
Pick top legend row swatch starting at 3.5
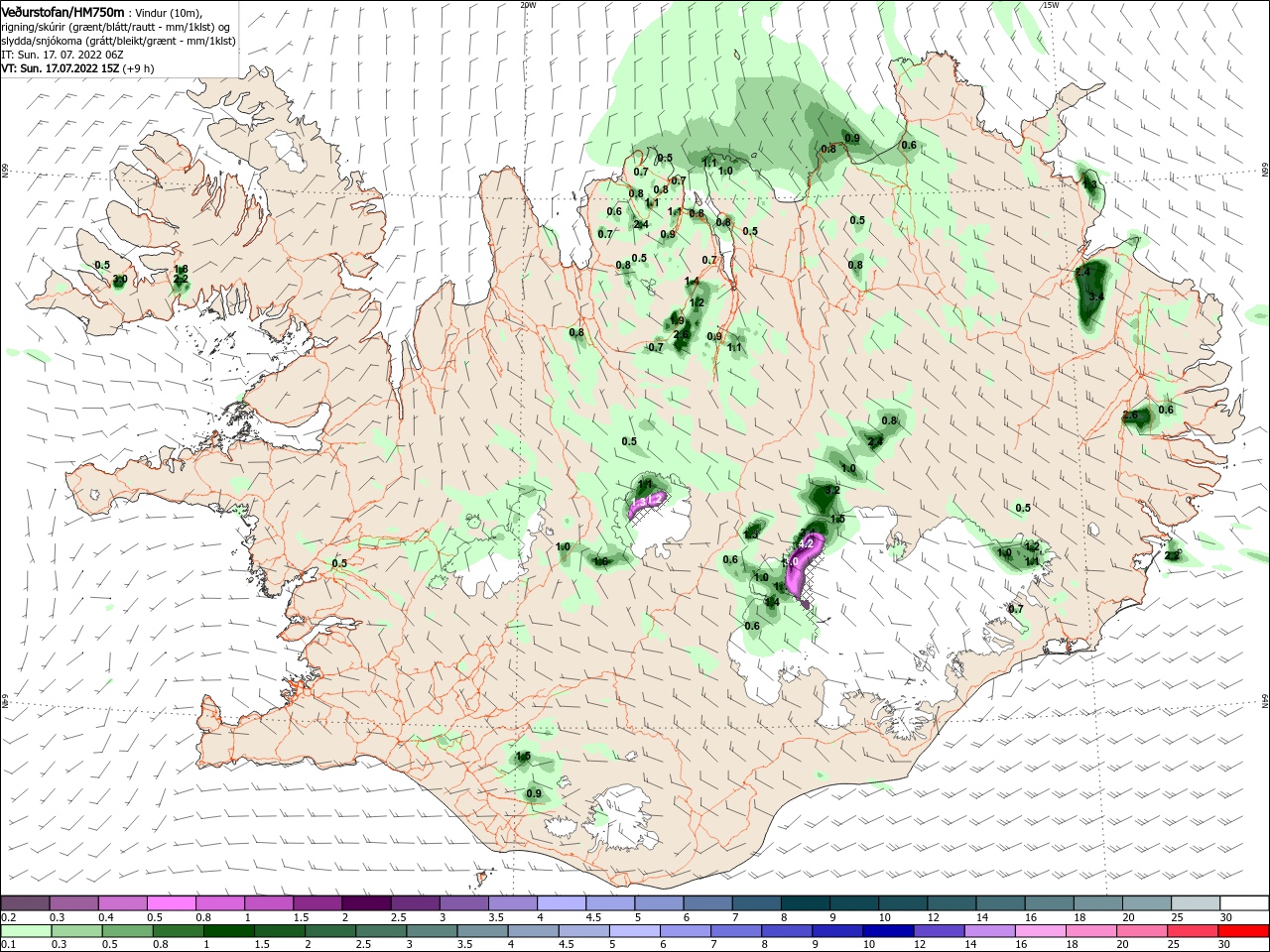pos(512,903)
